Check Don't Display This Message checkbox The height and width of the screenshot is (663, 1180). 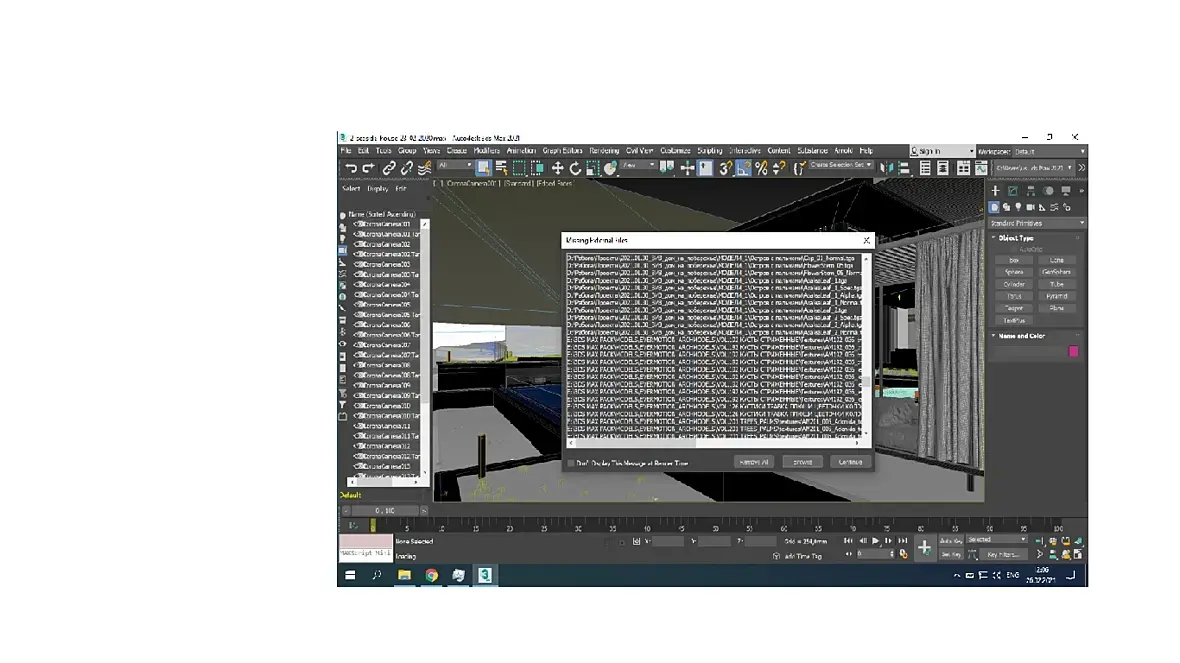[x=570, y=463]
